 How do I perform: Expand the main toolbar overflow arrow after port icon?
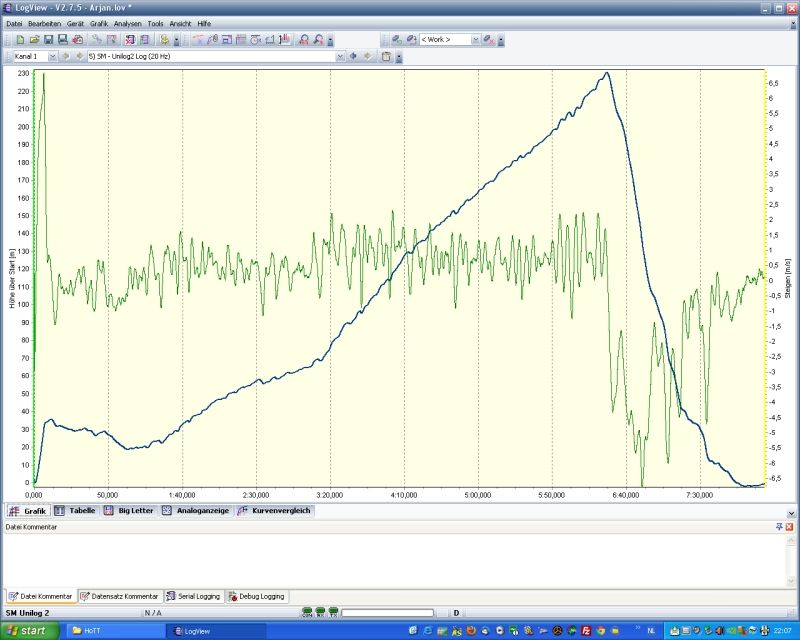coord(177,41)
